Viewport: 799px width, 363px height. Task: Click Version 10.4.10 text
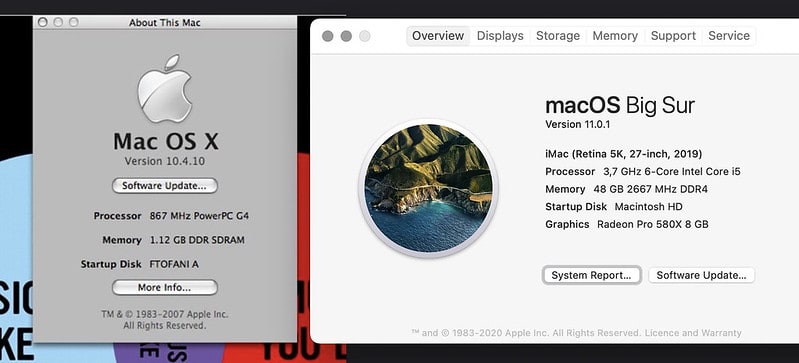tap(165, 161)
